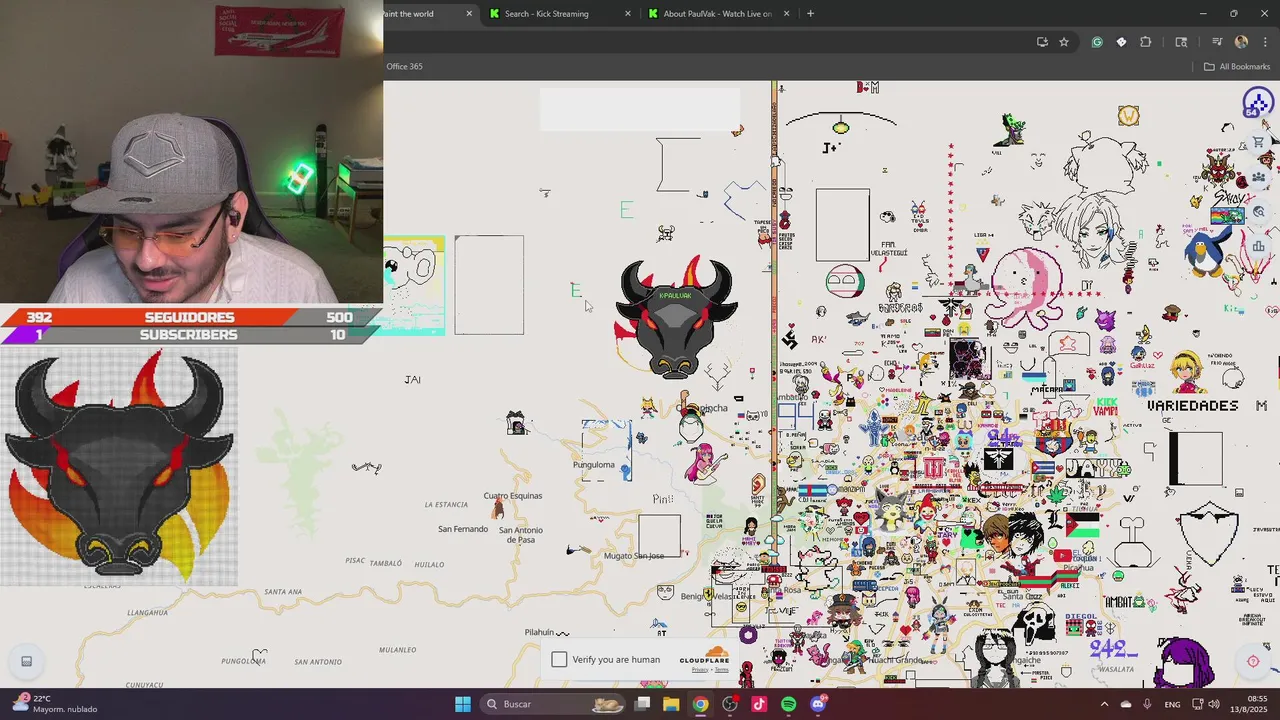The height and width of the screenshot is (720, 1280).
Task: Open the tab search icon in the toolbar
Action: 1181,42
